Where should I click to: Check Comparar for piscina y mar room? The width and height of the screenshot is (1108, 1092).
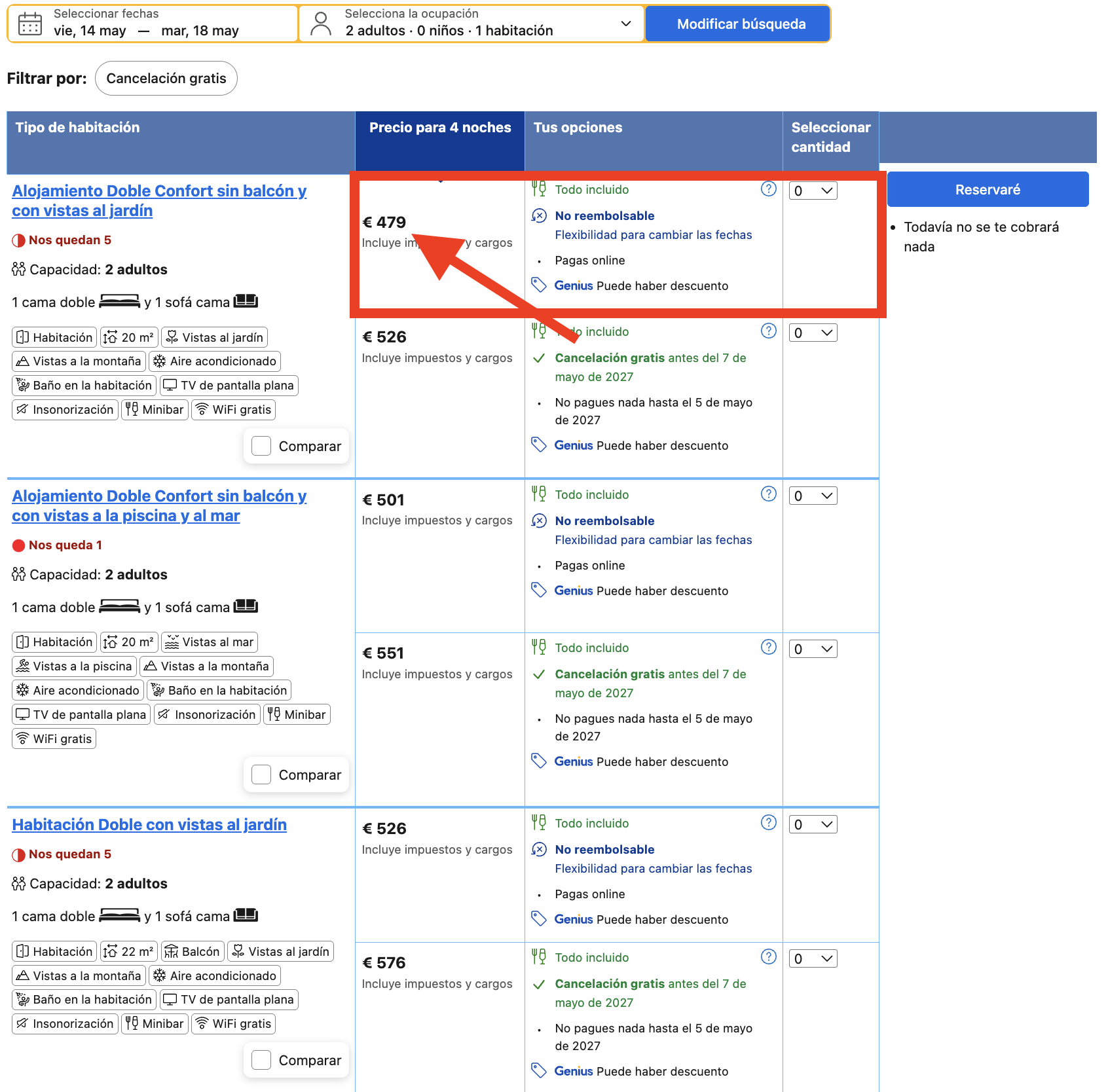pos(261,775)
